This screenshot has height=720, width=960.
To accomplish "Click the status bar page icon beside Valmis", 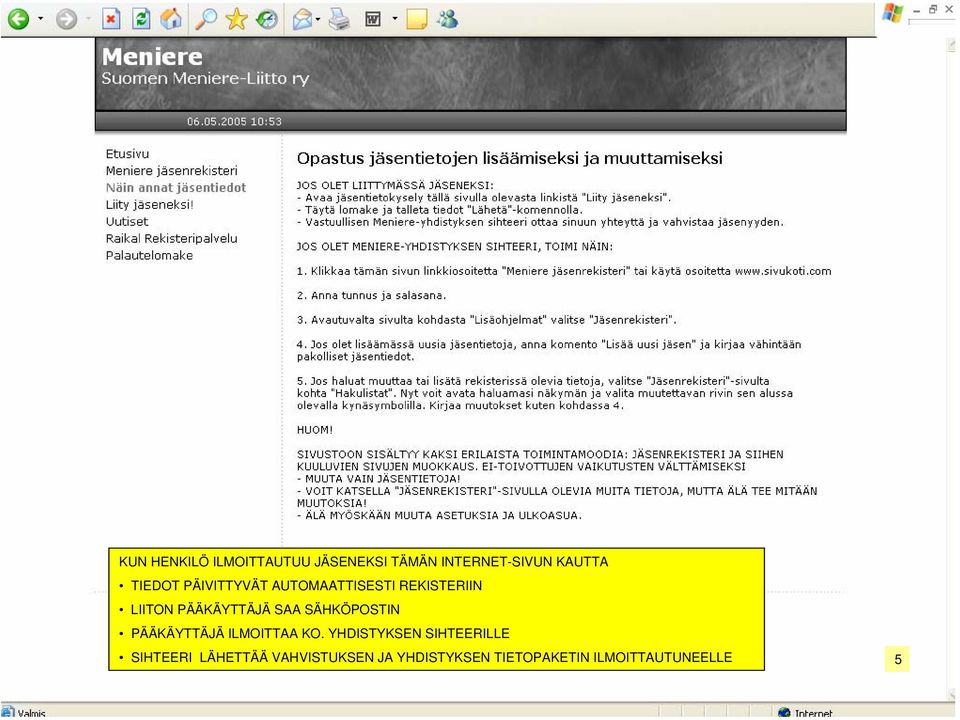I will (8, 713).
